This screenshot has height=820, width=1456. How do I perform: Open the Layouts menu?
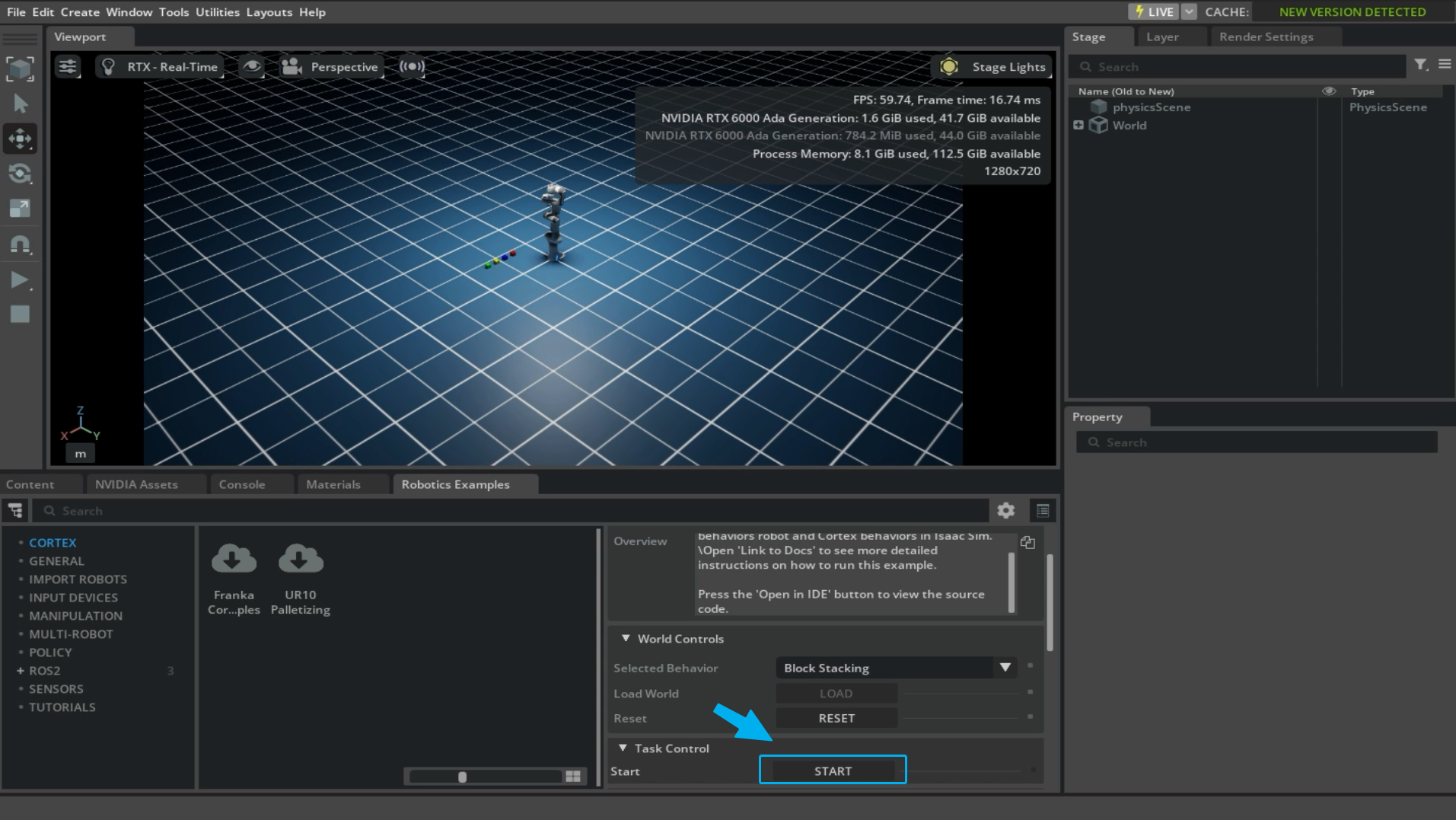point(269,12)
